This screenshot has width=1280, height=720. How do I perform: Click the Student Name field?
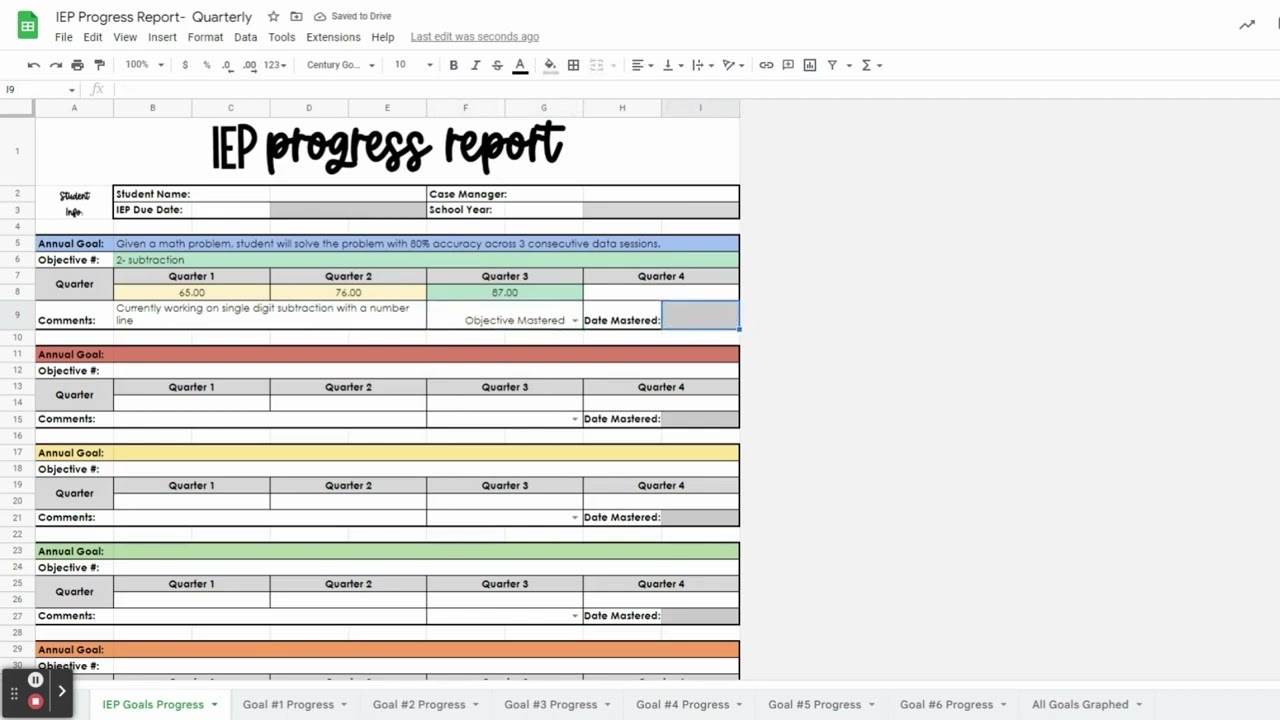270,194
